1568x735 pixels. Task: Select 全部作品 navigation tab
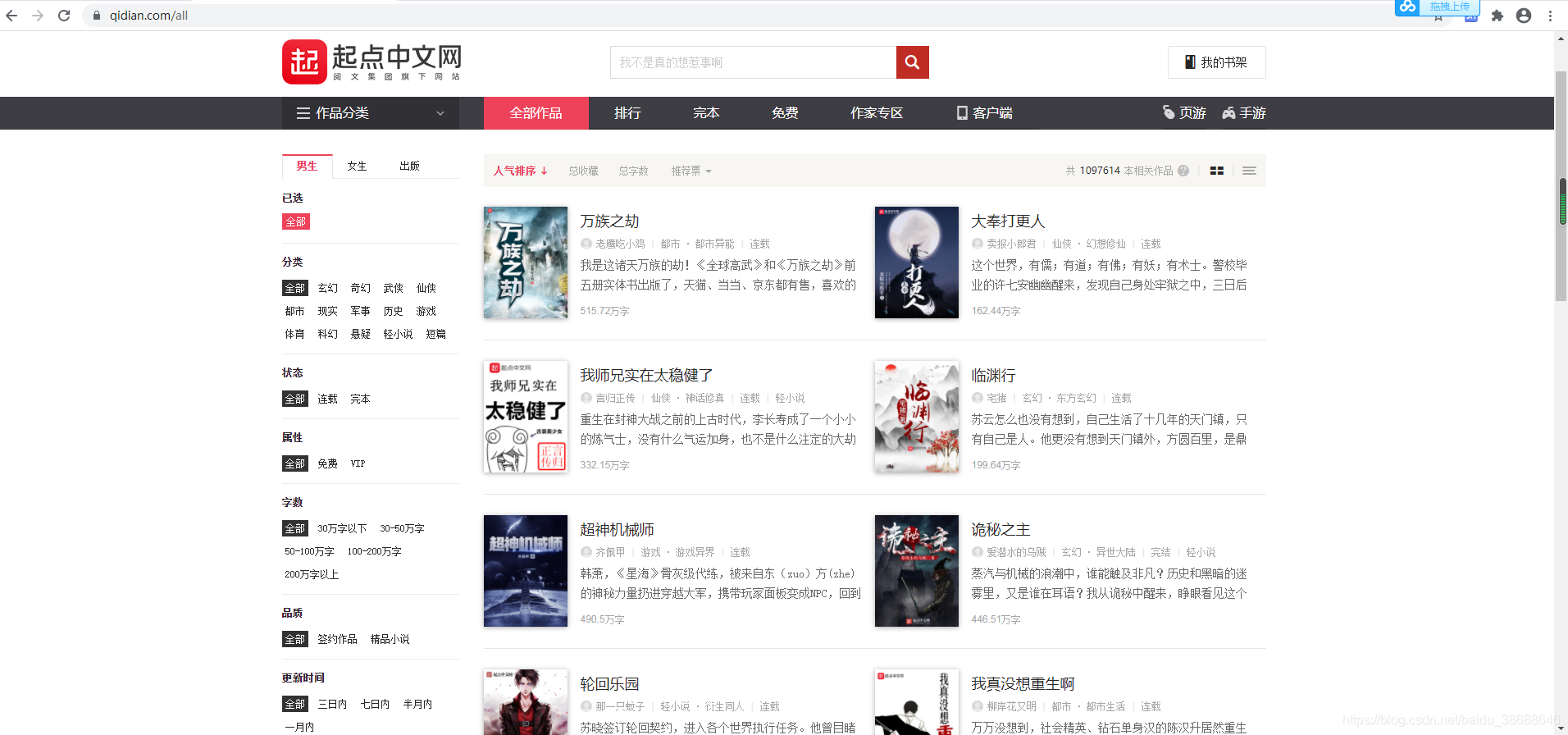pos(536,113)
